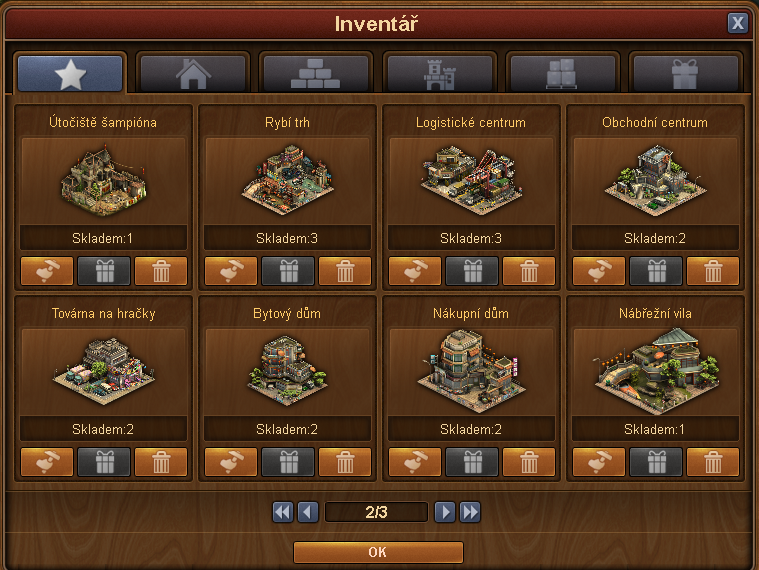759x570 pixels.
Task: Click trash icon under Továrna na hračky
Action: [x=161, y=462]
